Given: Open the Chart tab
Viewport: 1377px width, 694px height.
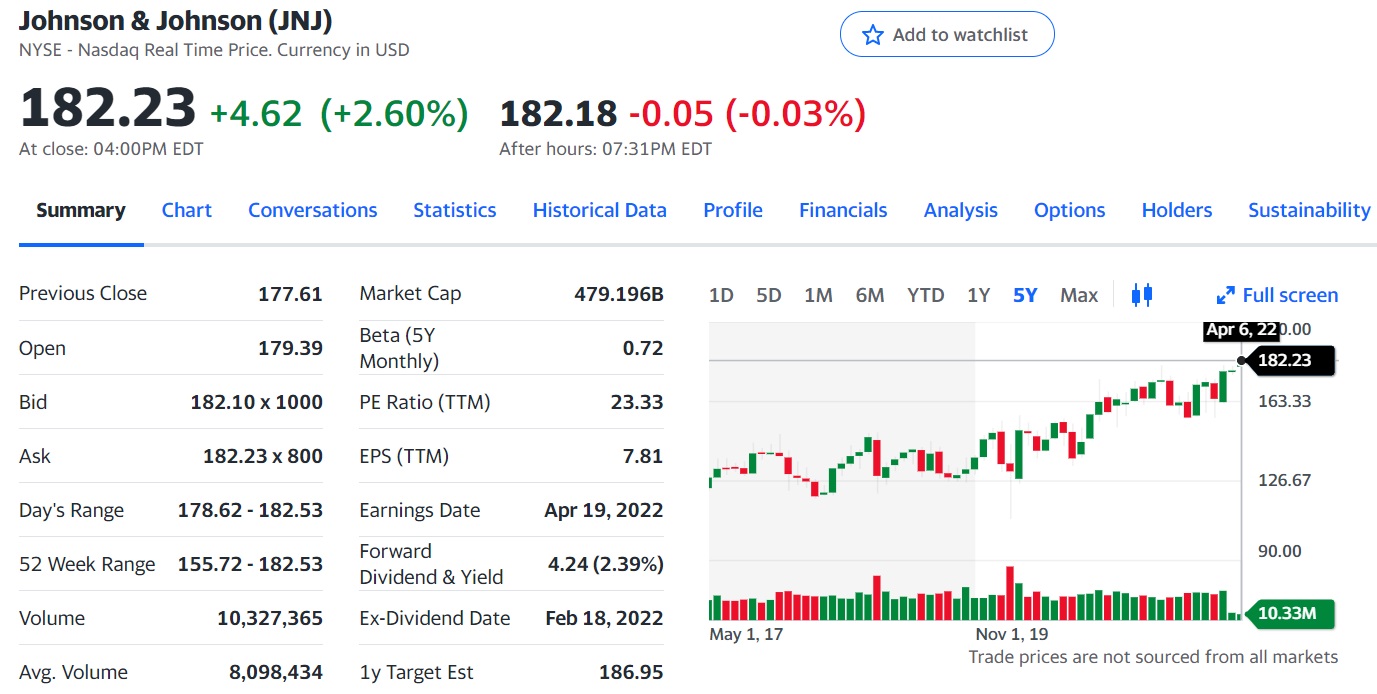Looking at the screenshot, I should click(x=187, y=210).
